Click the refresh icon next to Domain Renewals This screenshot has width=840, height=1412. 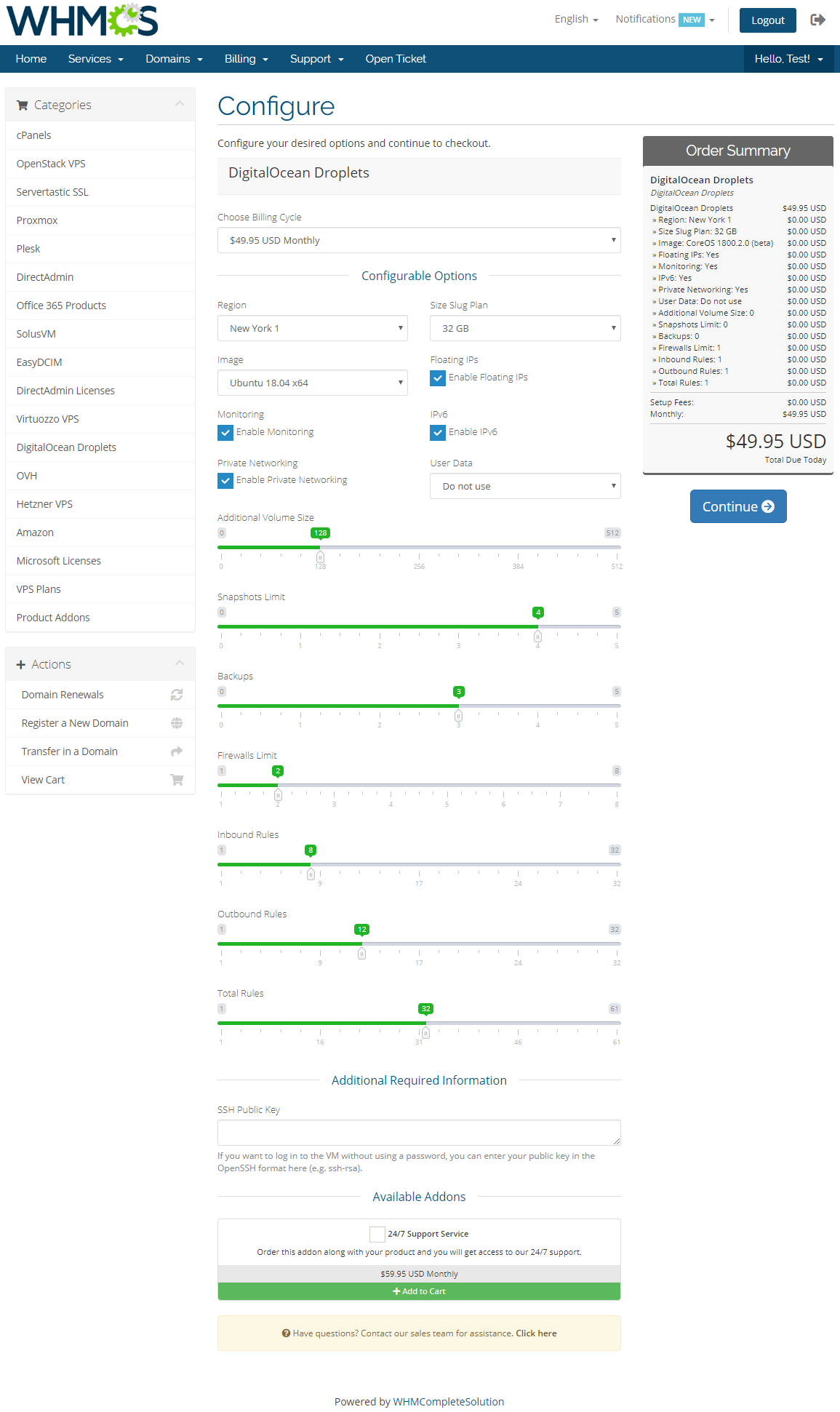click(x=177, y=695)
